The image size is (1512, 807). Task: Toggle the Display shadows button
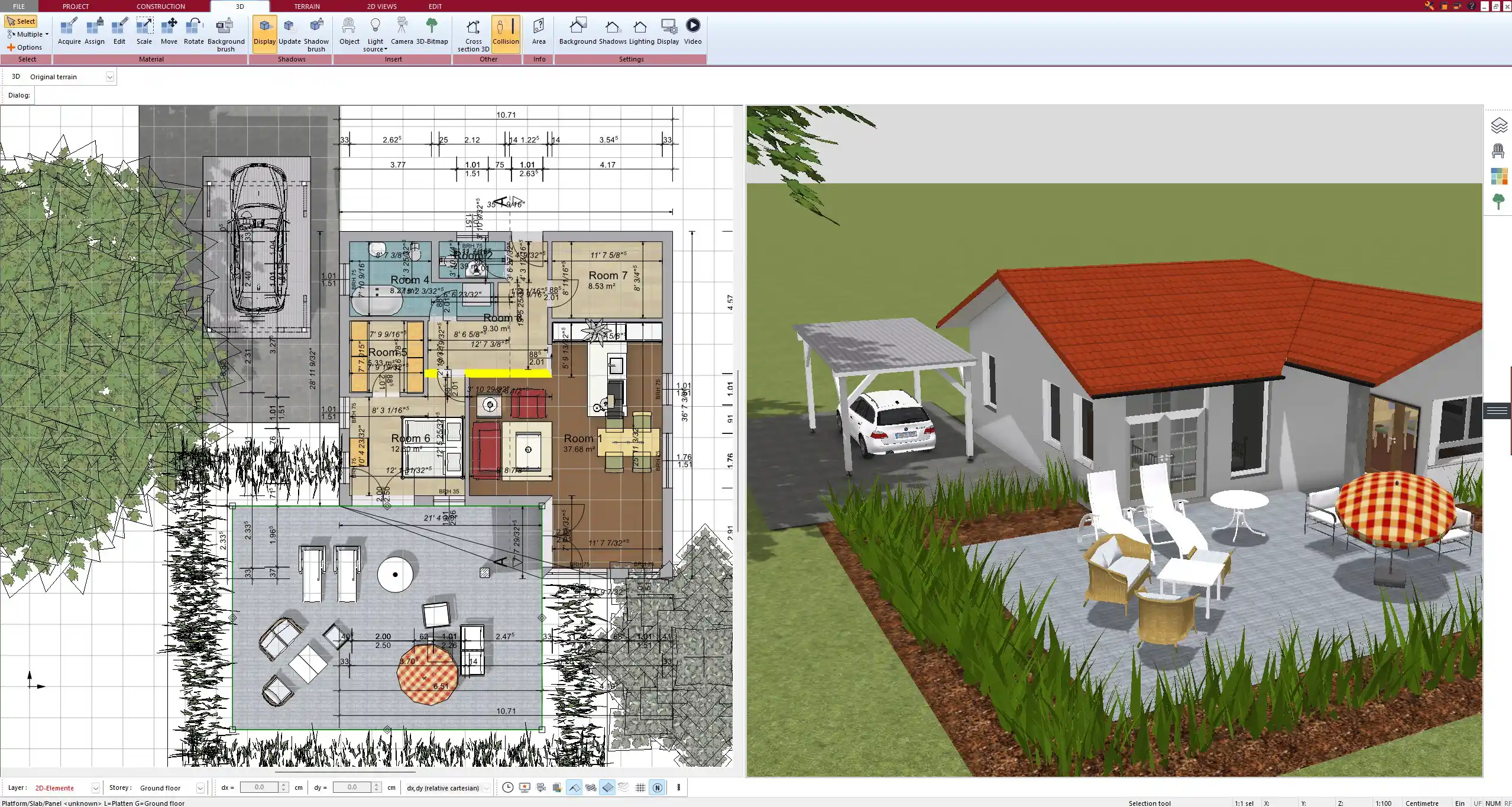[264, 35]
